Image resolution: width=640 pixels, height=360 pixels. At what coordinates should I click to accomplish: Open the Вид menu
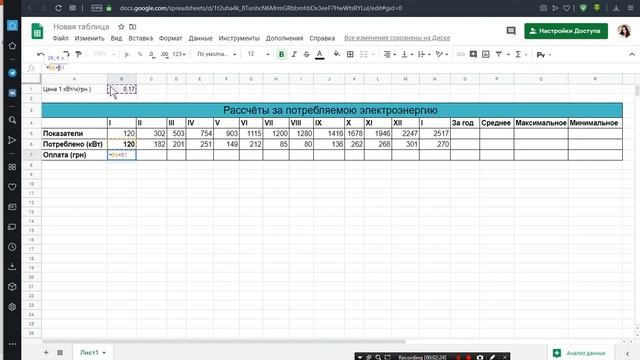[116, 38]
